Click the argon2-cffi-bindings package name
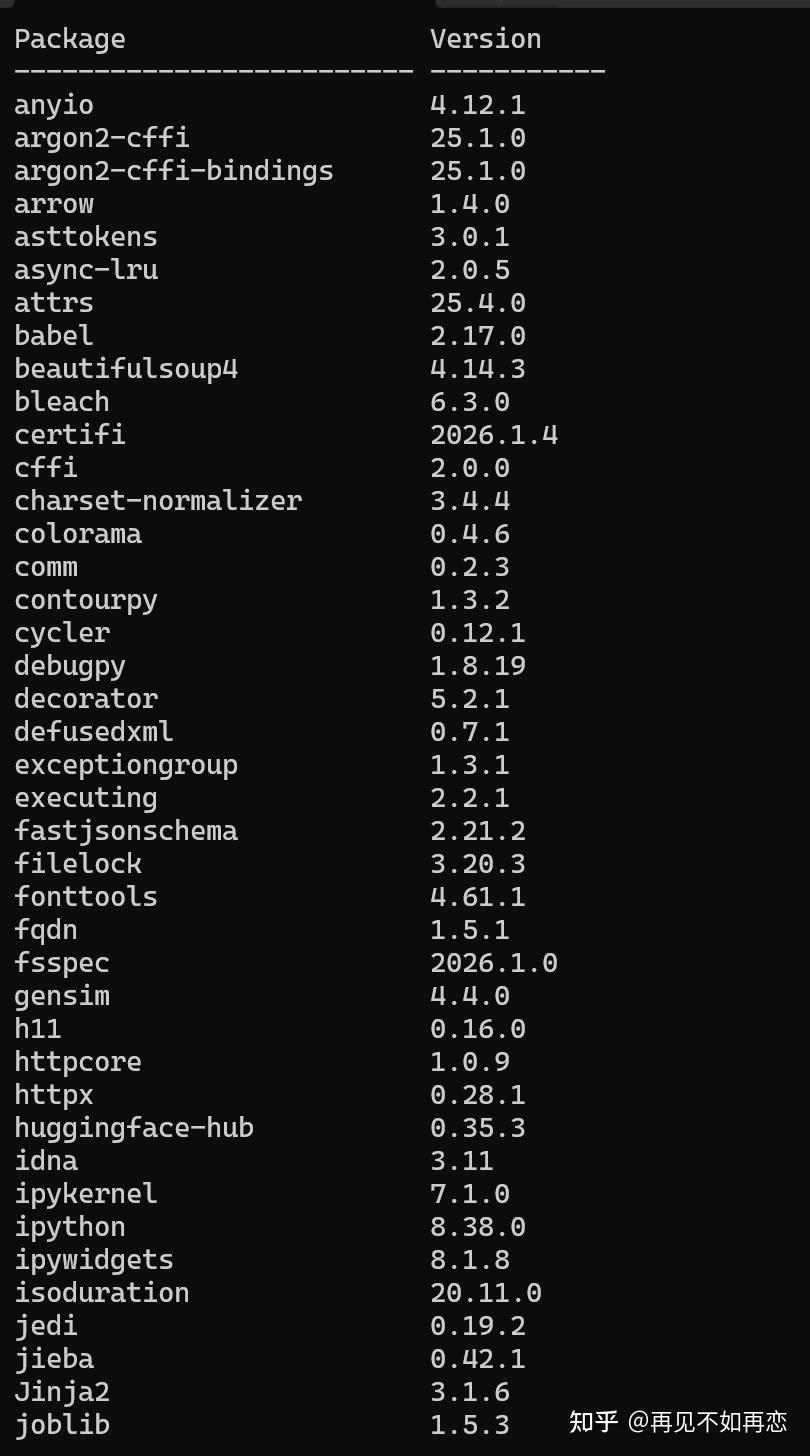810x1456 pixels. [174, 171]
